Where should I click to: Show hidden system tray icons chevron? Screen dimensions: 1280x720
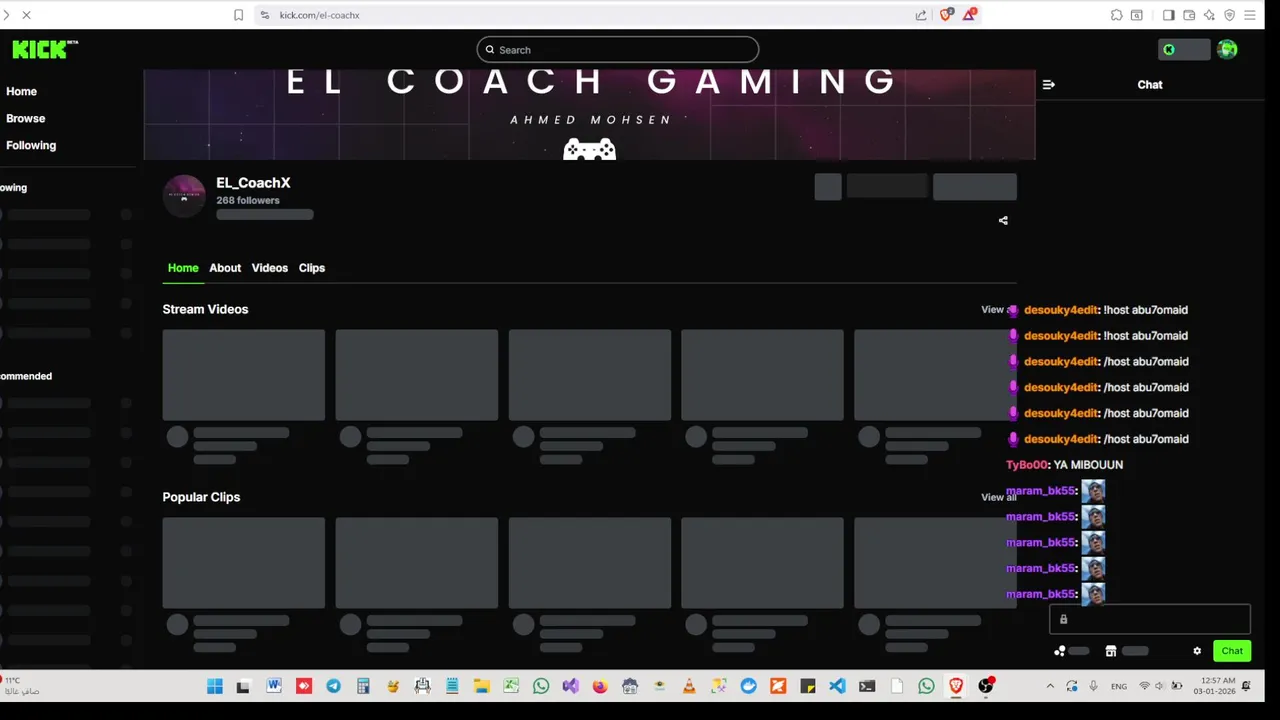tap(1050, 686)
